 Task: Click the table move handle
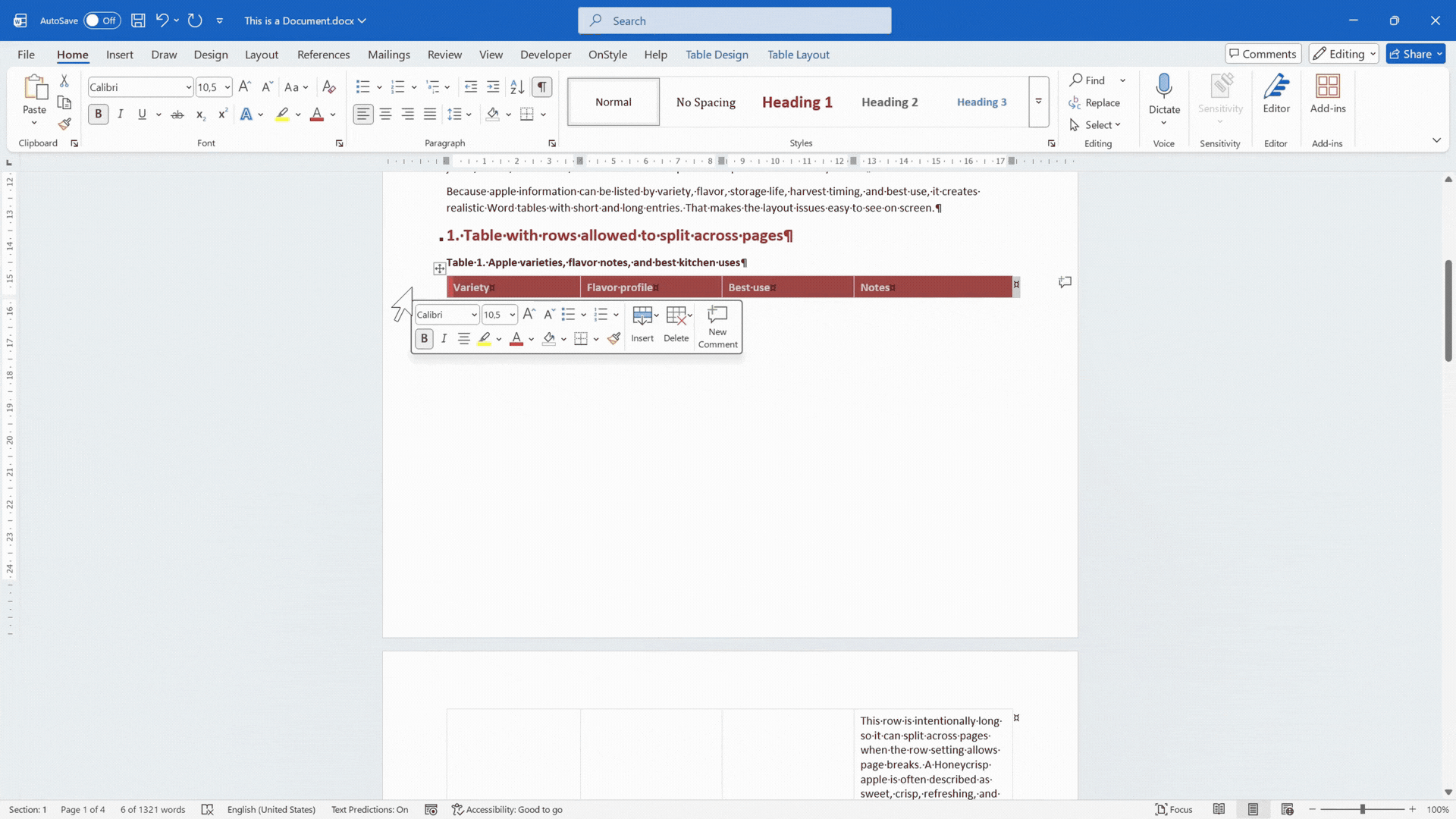[x=440, y=268]
